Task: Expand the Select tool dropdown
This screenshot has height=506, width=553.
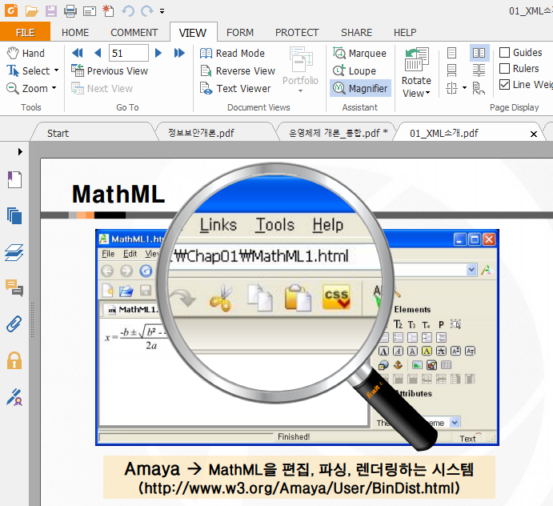Action: [56, 71]
